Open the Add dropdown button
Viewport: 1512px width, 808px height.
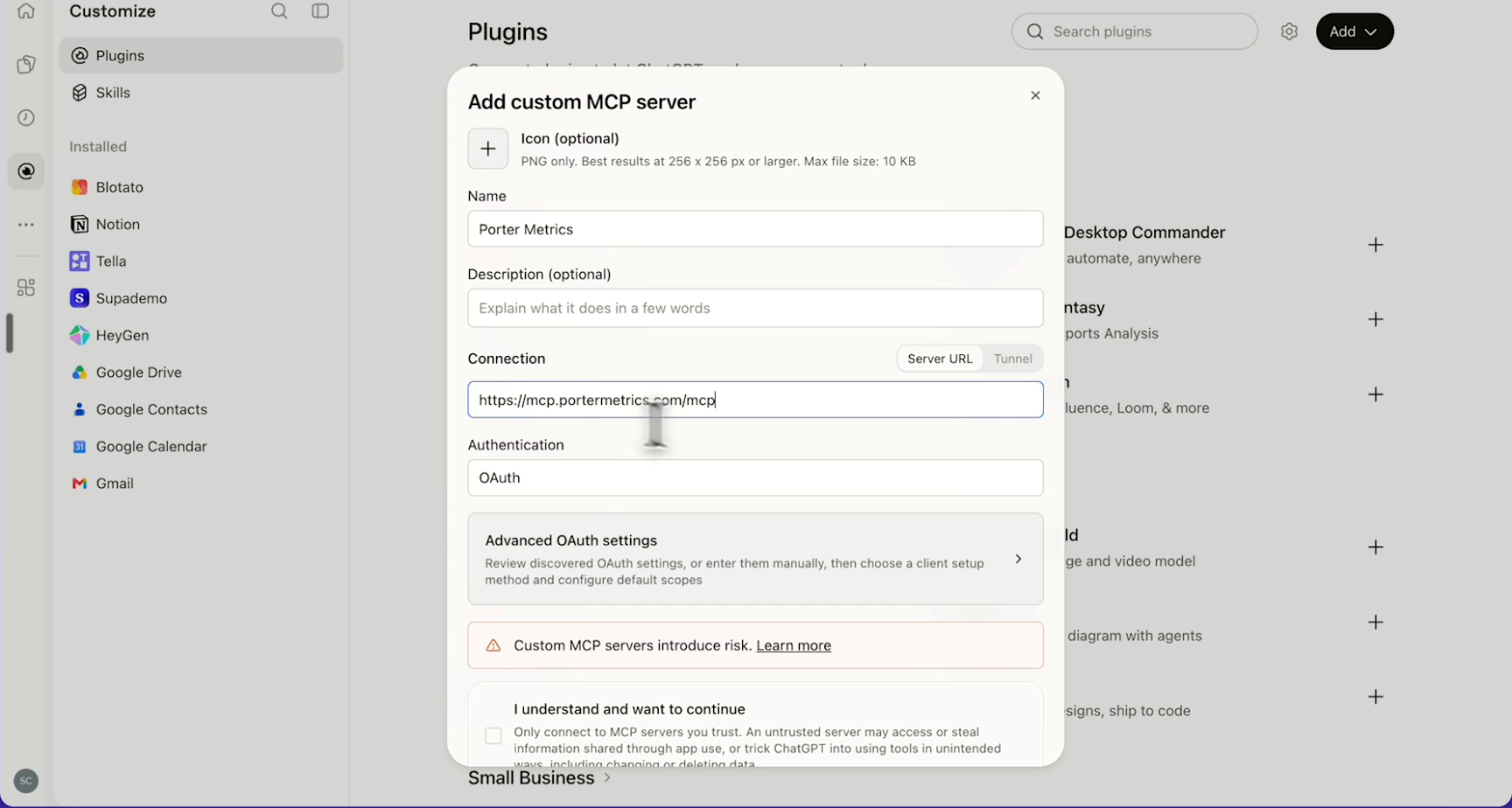1354,31
